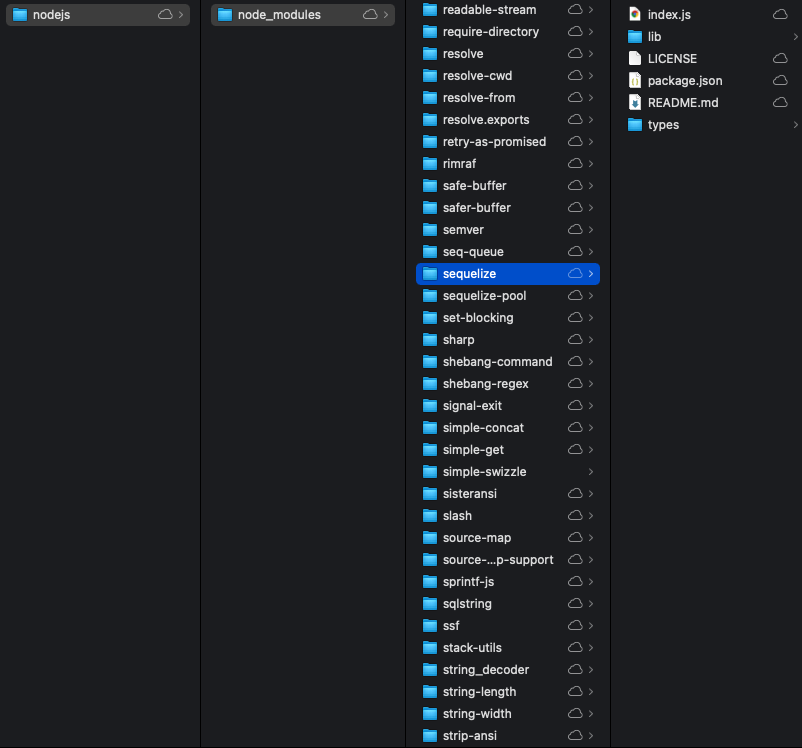Click the README.md markdown file icon
Image resolution: width=802 pixels, height=748 pixels.
pyautogui.click(x=635, y=102)
